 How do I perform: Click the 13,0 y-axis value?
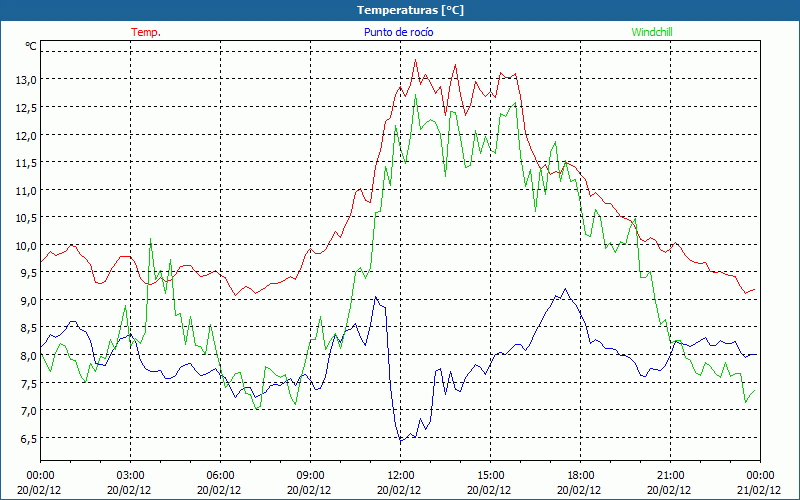tap(26, 80)
